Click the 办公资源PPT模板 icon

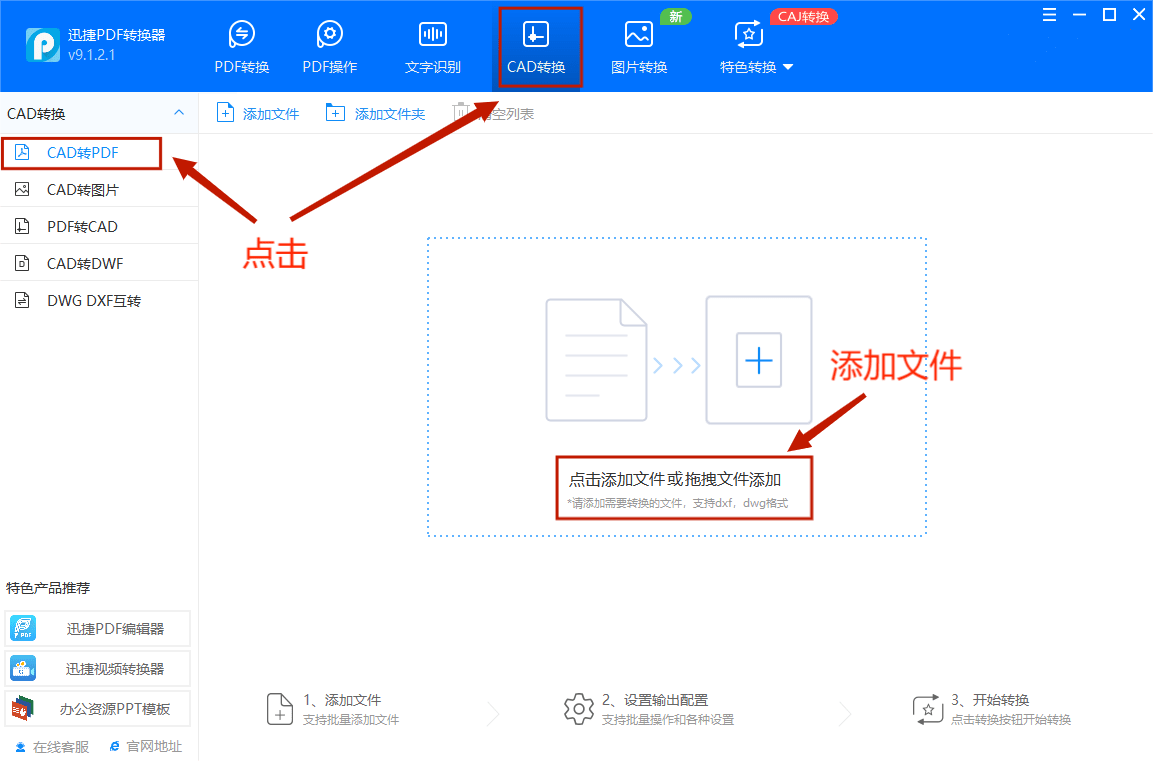tap(23, 709)
